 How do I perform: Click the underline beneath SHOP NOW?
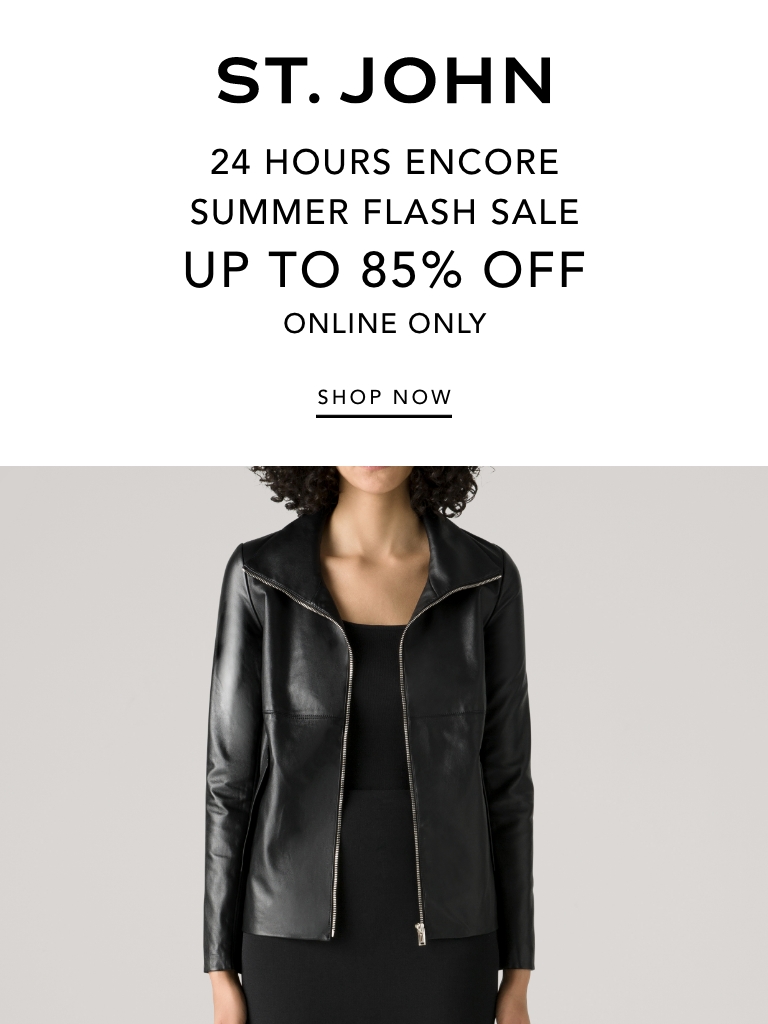tap(384, 416)
